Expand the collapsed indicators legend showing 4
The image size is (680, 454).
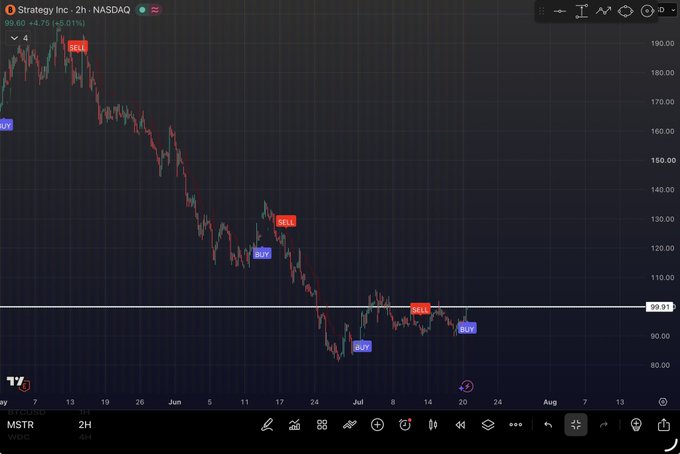[x=20, y=38]
